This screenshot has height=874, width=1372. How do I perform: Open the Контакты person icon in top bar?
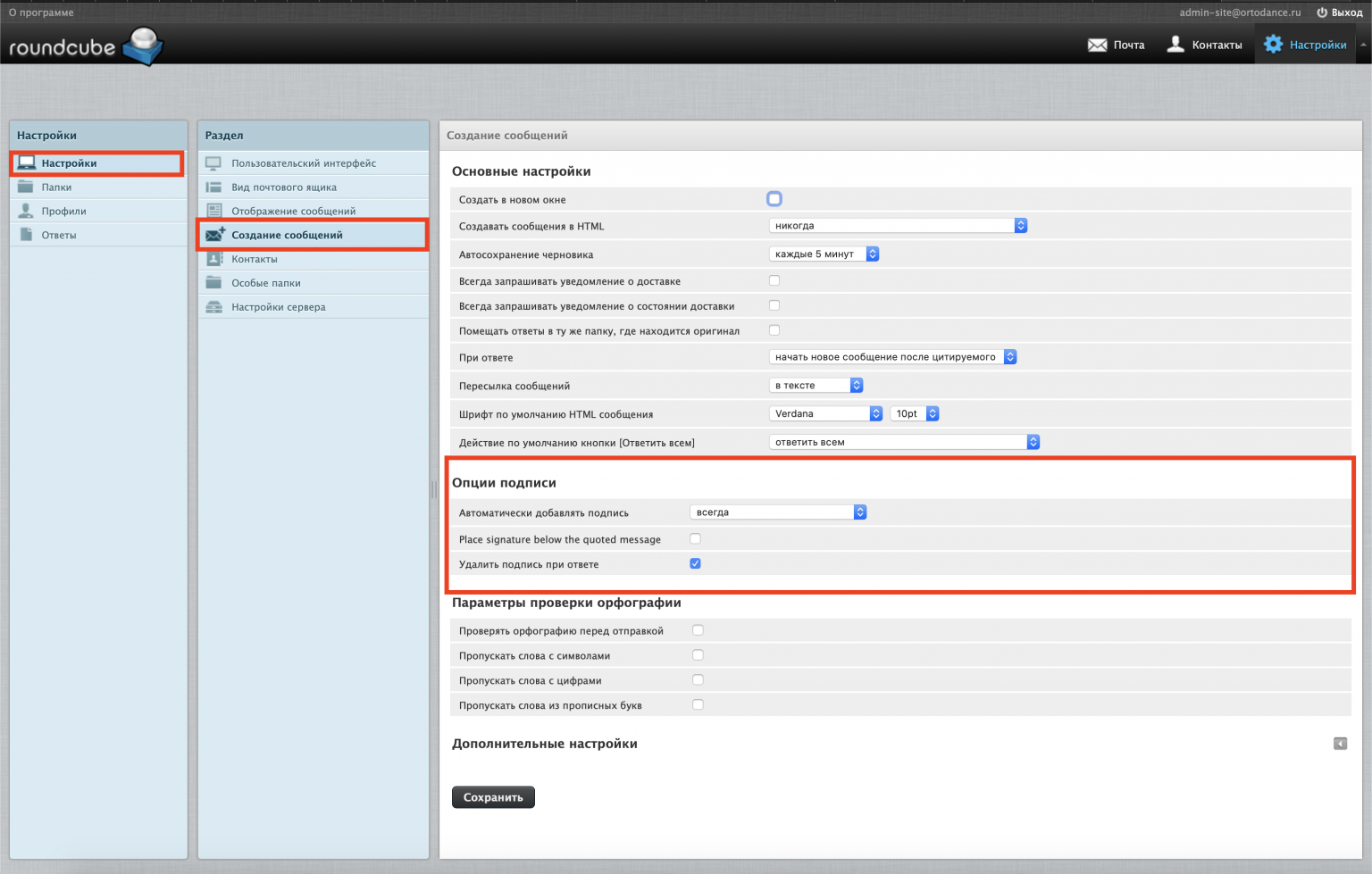tap(1175, 44)
